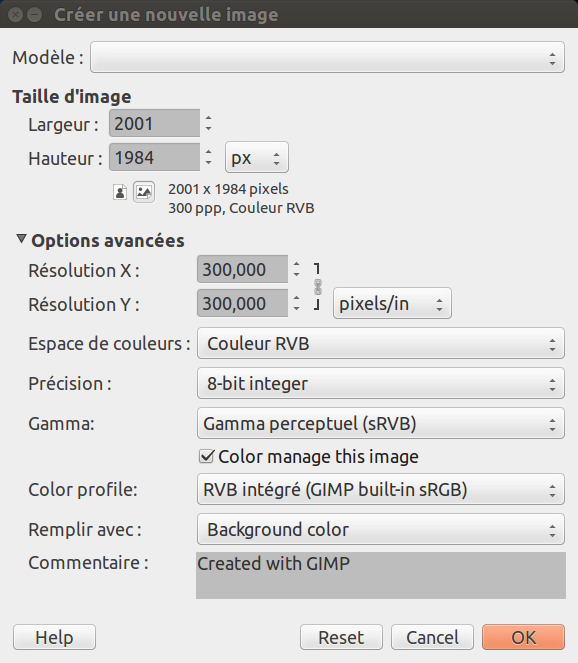
Task: Toggle Color manage this image checkbox
Action: coord(206,457)
